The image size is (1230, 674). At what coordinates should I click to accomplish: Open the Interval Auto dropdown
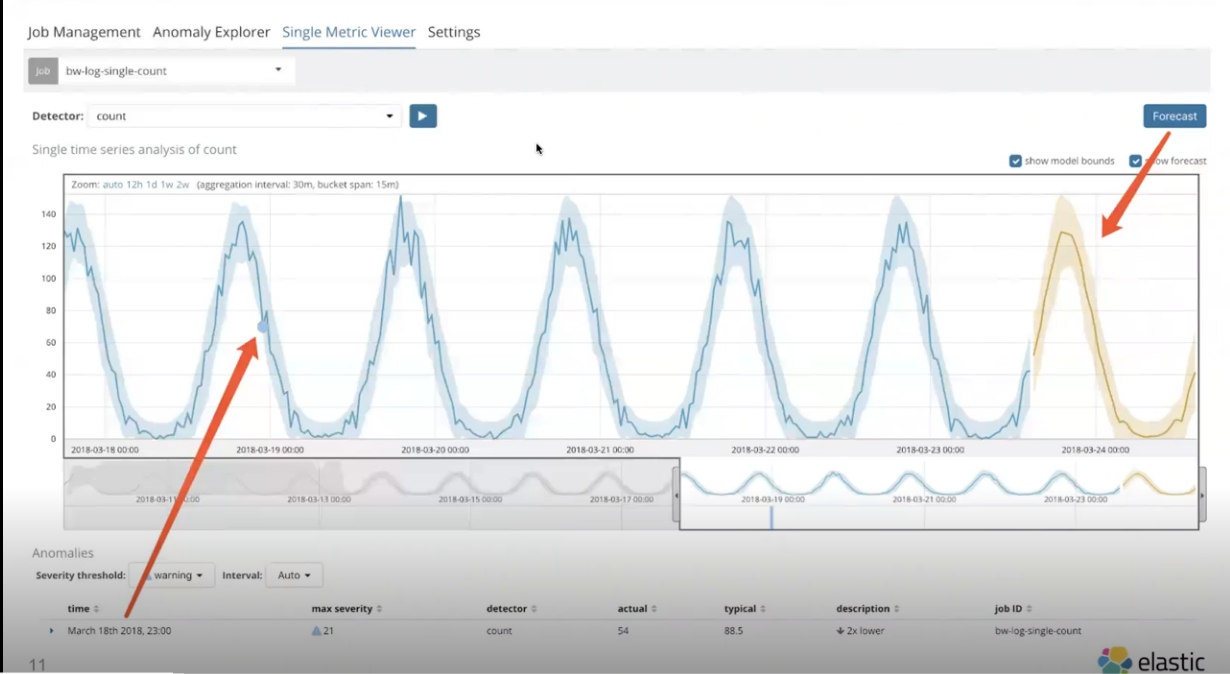point(294,575)
